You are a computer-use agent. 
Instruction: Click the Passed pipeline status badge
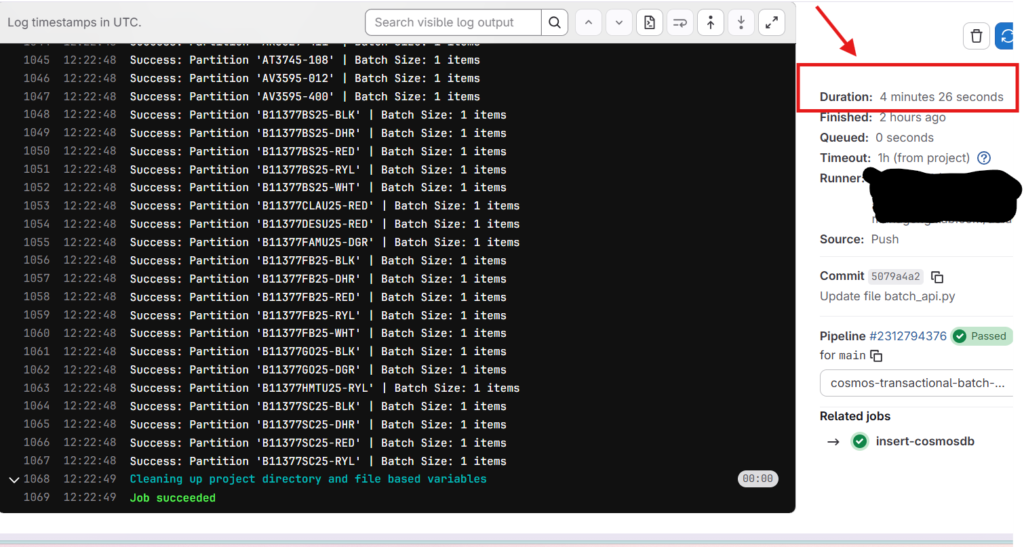(981, 336)
